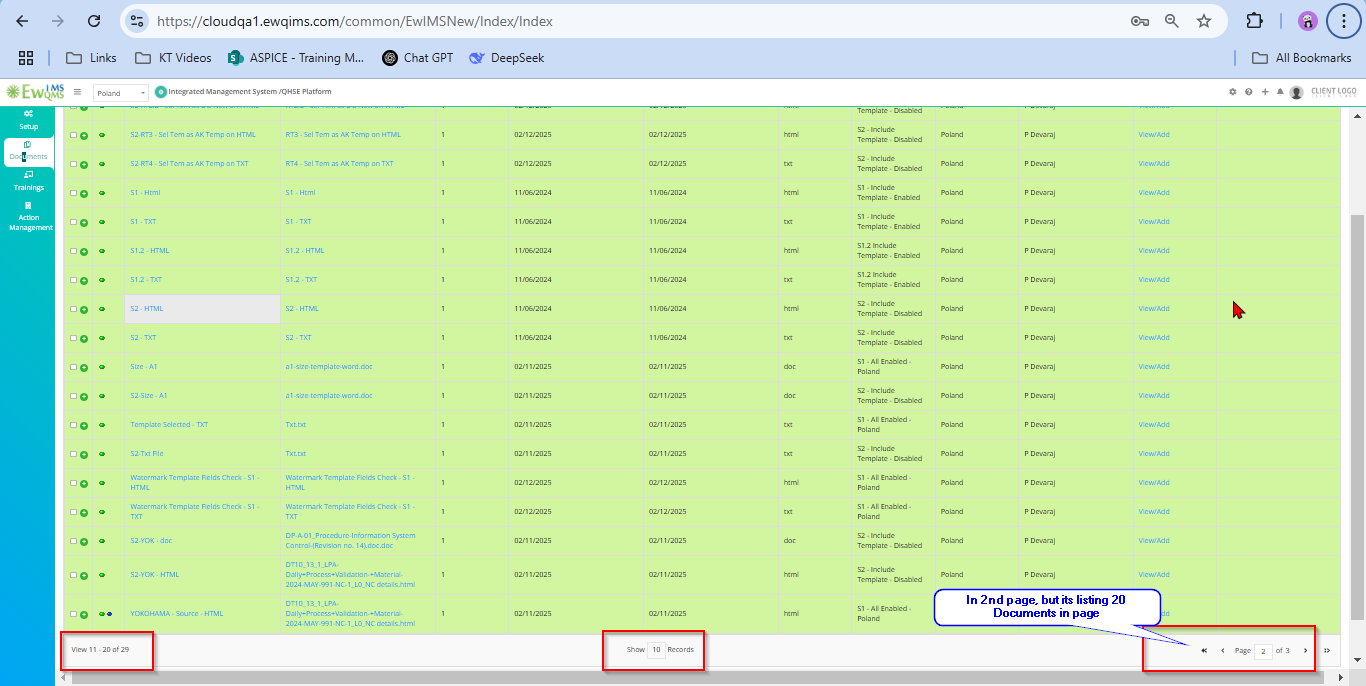Open ASPICE - Training bookmark
This screenshot has width=1366, height=686.
click(297, 58)
